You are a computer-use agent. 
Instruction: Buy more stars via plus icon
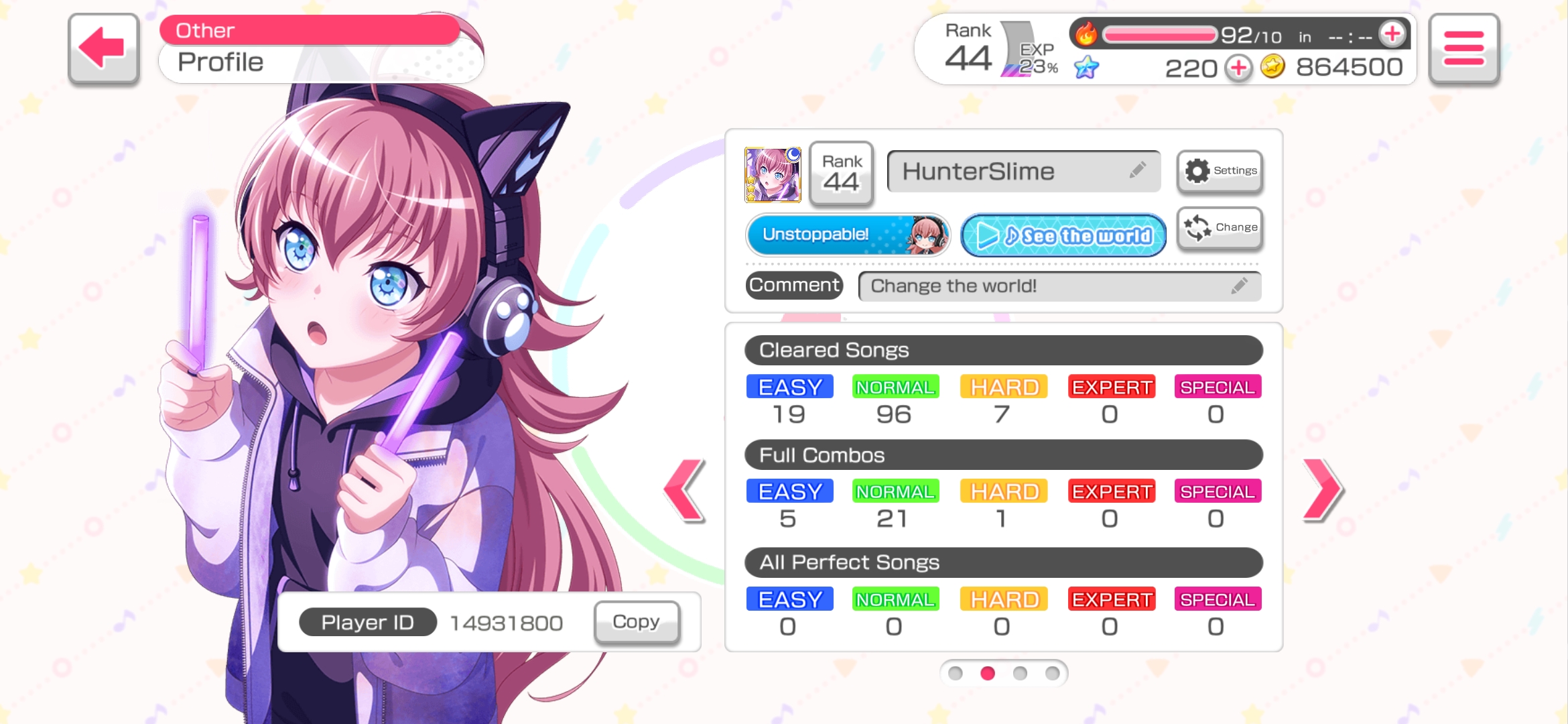tap(1239, 68)
